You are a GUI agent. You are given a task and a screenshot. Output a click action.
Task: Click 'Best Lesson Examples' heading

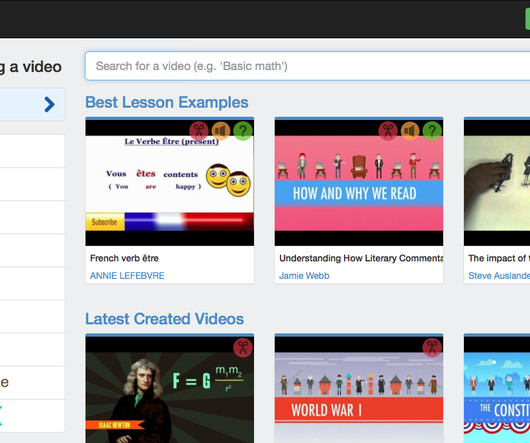[167, 102]
